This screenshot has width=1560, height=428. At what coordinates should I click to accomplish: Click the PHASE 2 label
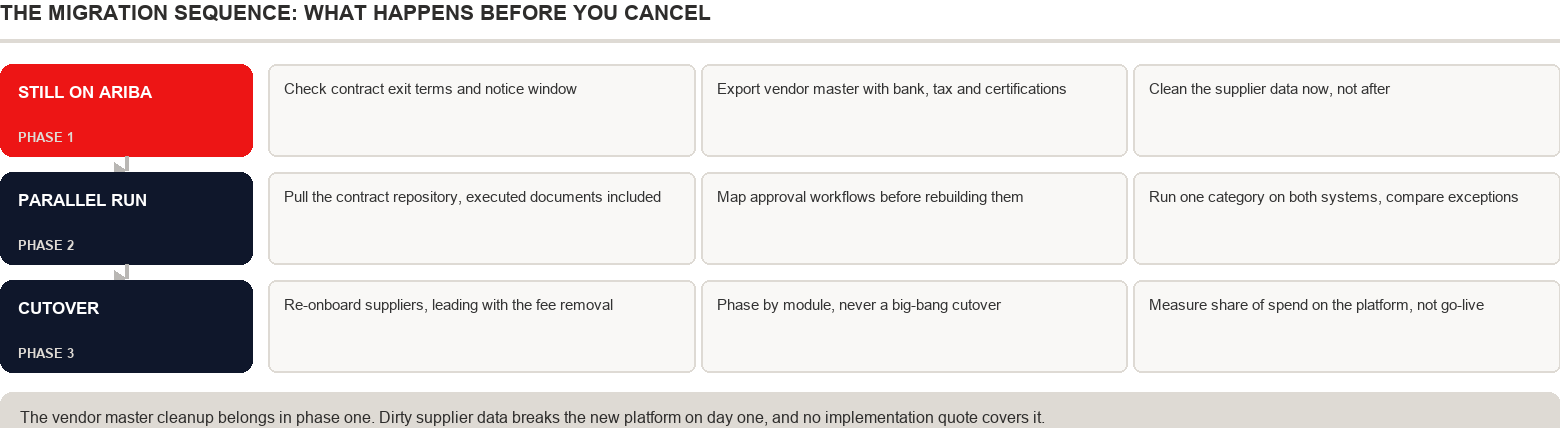(46, 245)
